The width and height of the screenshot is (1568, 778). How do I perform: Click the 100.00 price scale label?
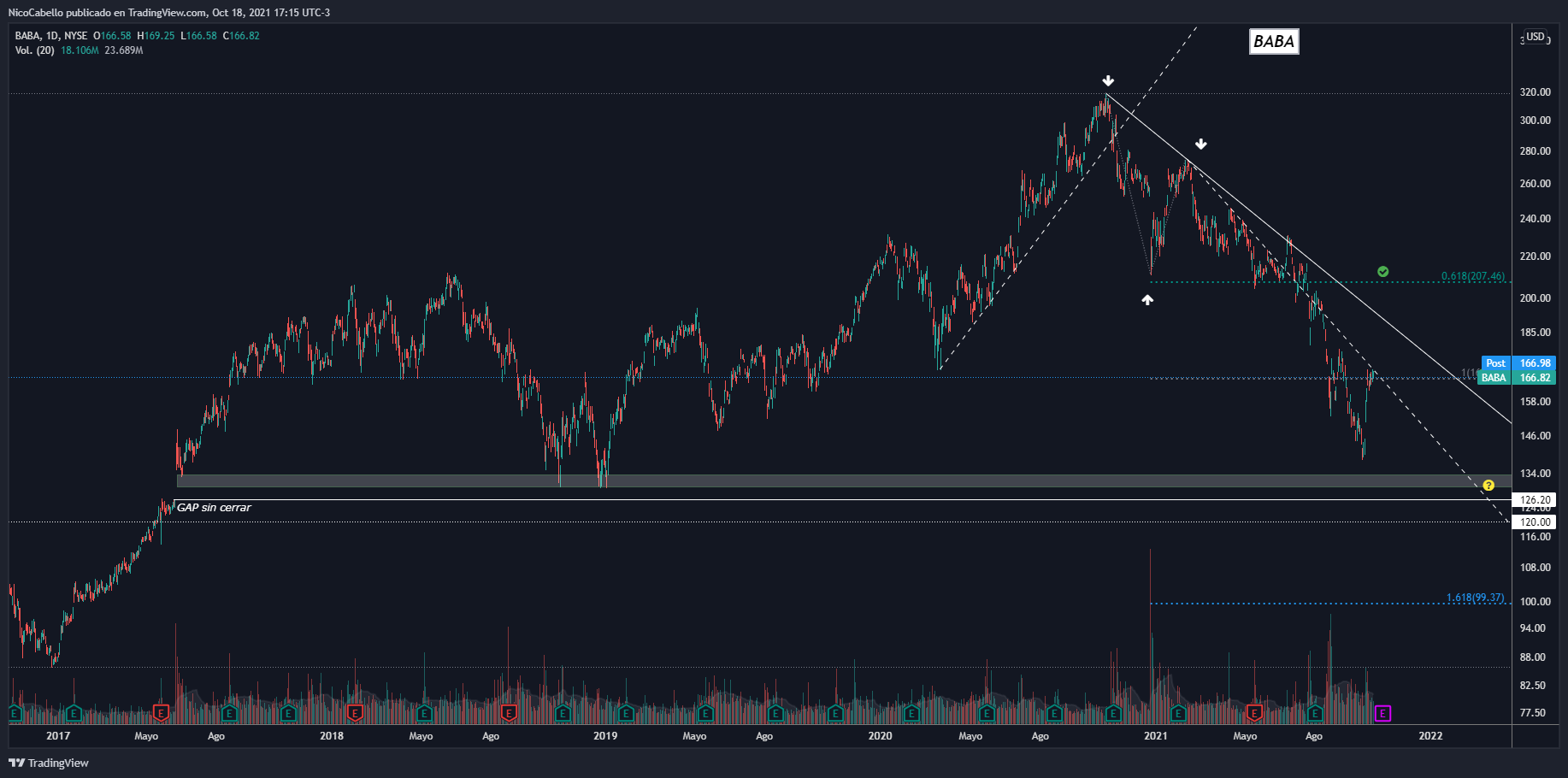click(1536, 602)
